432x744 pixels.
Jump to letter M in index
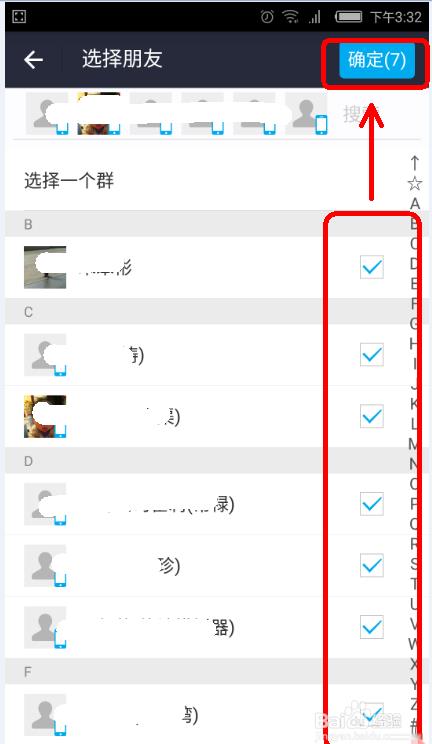coord(414,444)
